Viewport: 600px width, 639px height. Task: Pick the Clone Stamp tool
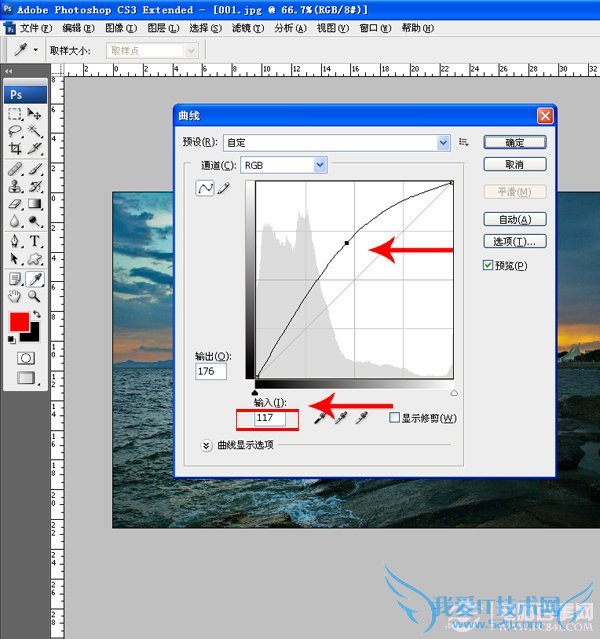click(15, 186)
